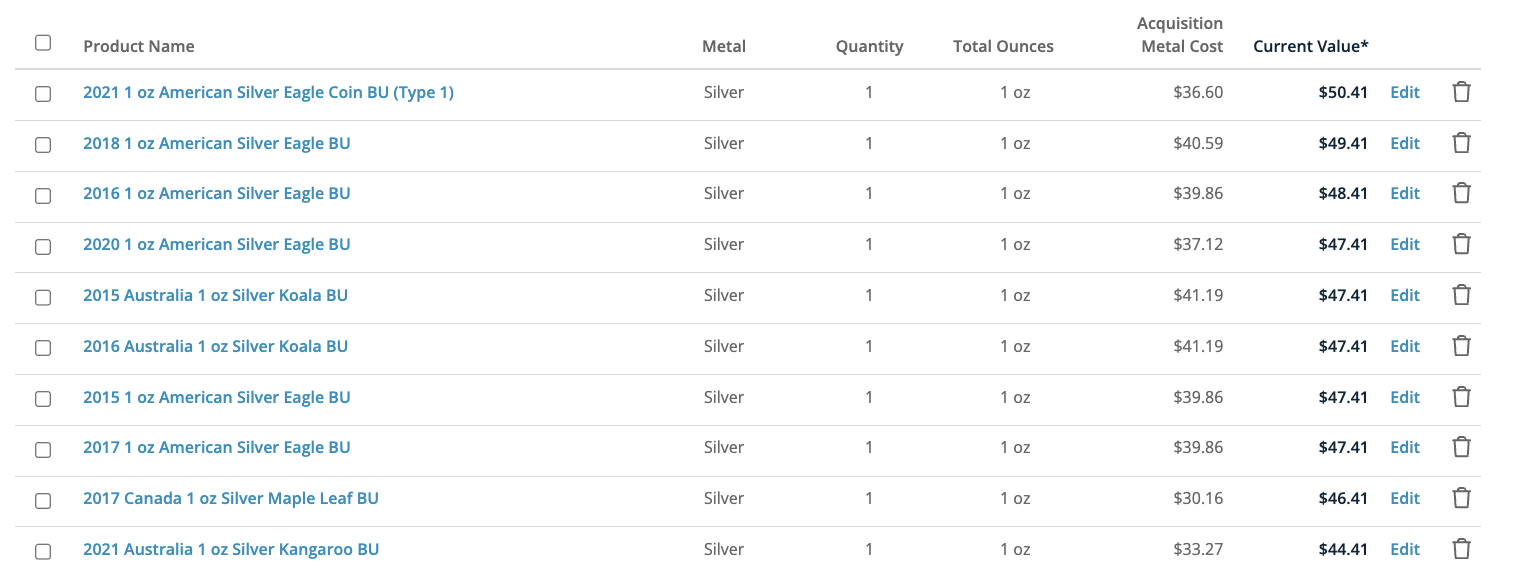Delete the 2021 Australia Silver Kangaroo item
The height and width of the screenshot is (588, 1520).
pyautogui.click(x=1461, y=549)
